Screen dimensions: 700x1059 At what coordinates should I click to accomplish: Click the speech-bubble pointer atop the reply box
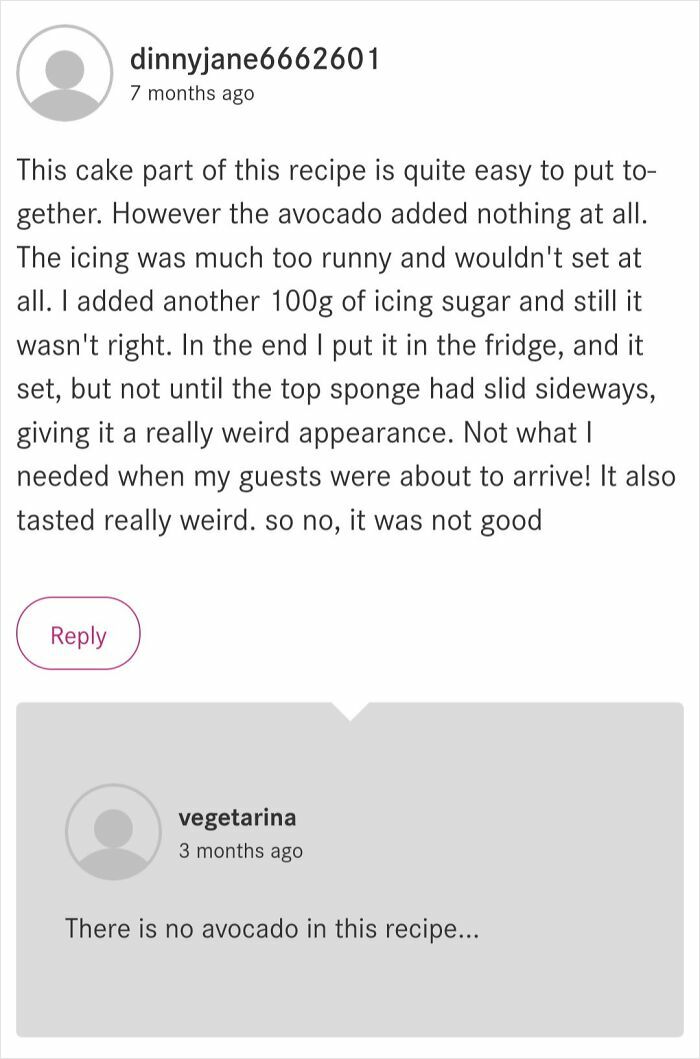click(x=352, y=707)
